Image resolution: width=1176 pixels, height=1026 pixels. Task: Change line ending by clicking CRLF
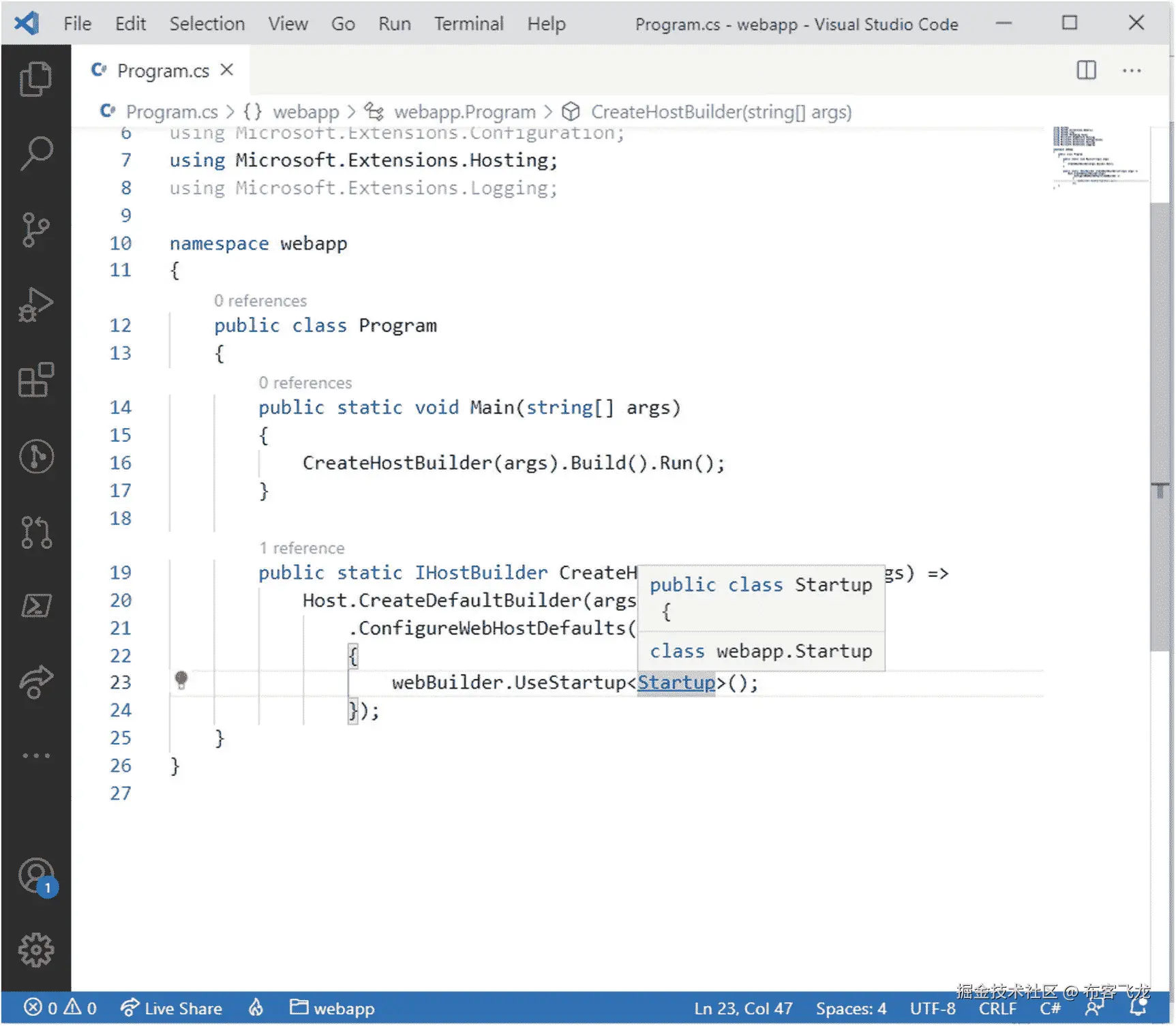(997, 1008)
